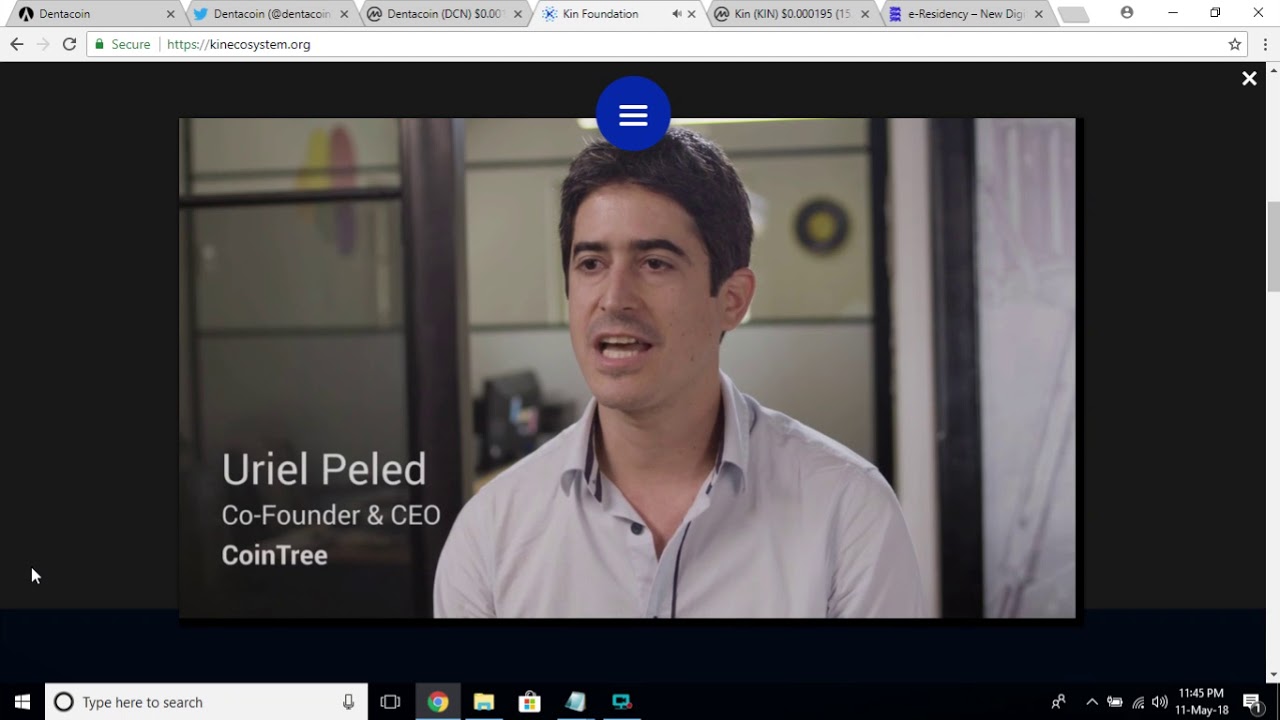This screenshot has width=1280, height=720.
Task: Open the blue hamburger menu button
Action: pos(633,114)
